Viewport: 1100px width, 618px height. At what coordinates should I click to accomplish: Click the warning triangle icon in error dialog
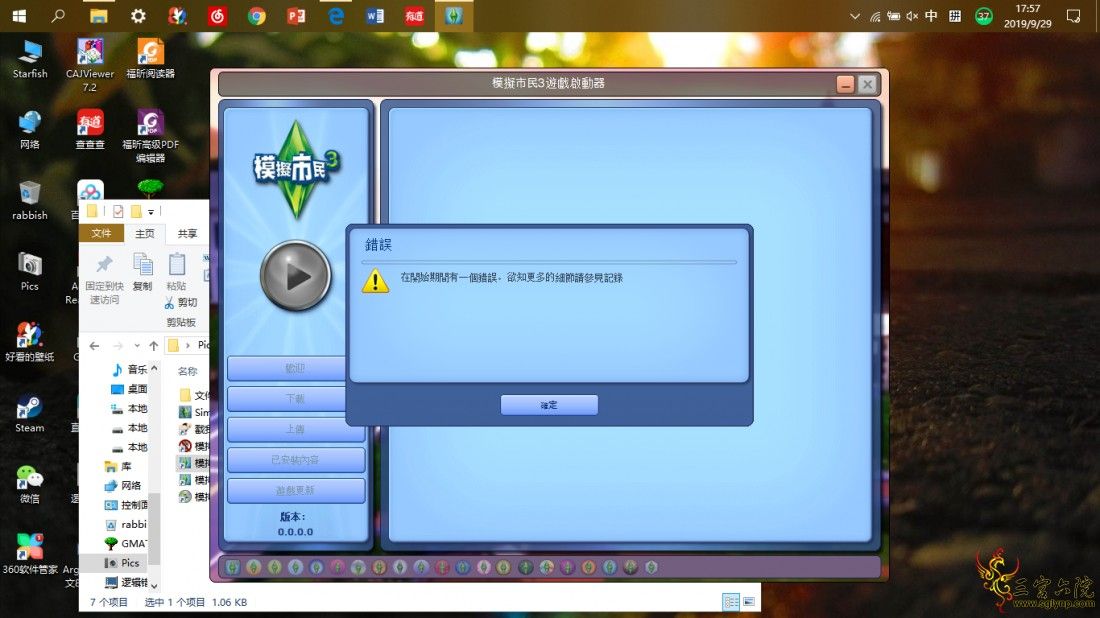375,281
